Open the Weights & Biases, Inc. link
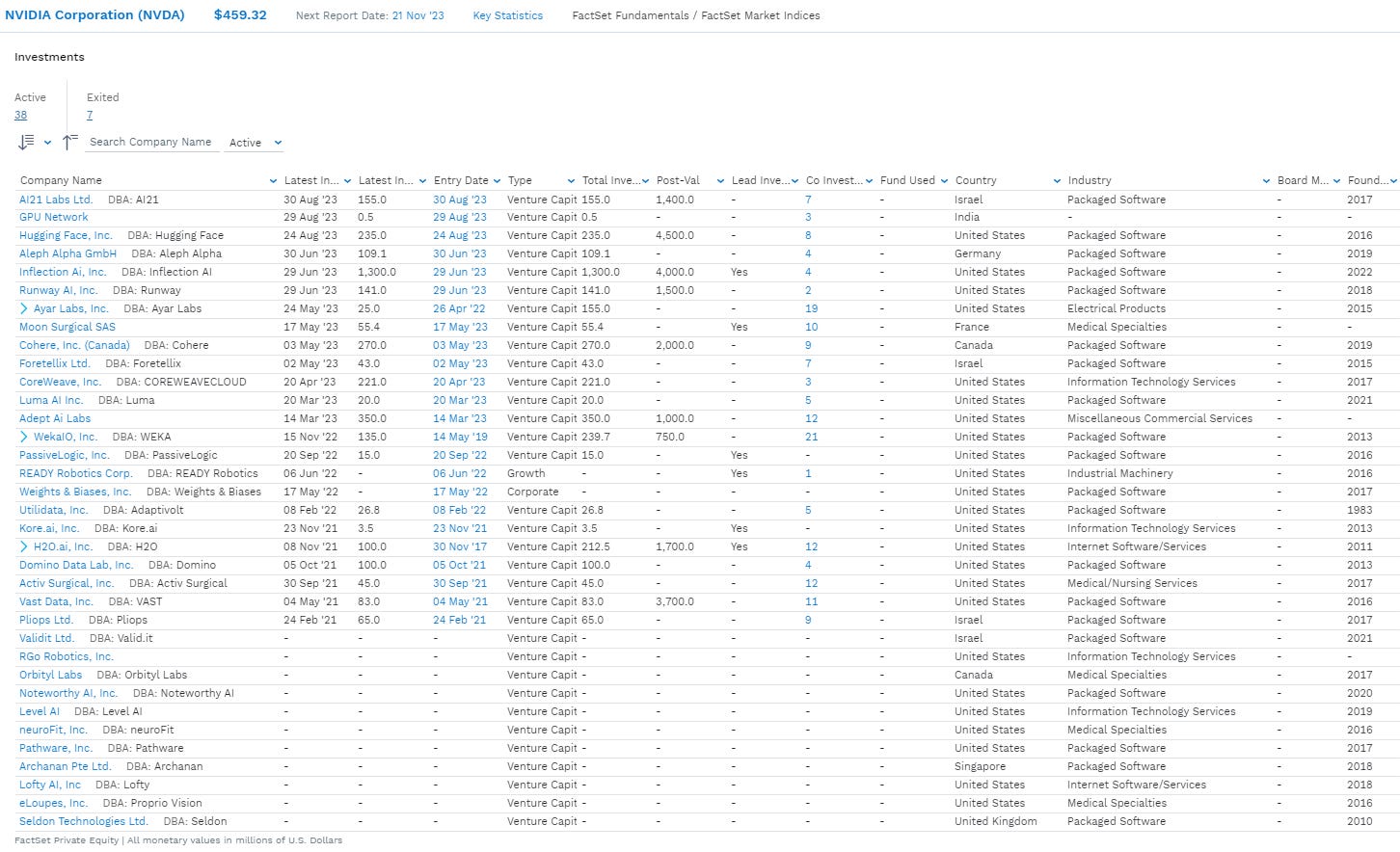Viewport: 1400px width, 852px height. point(75,492)
